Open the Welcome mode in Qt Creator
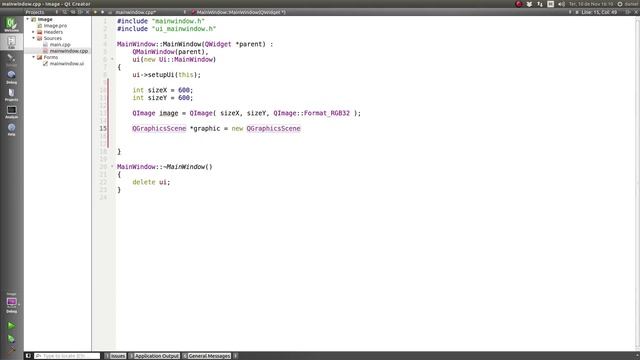 click(x=11, y=24)
